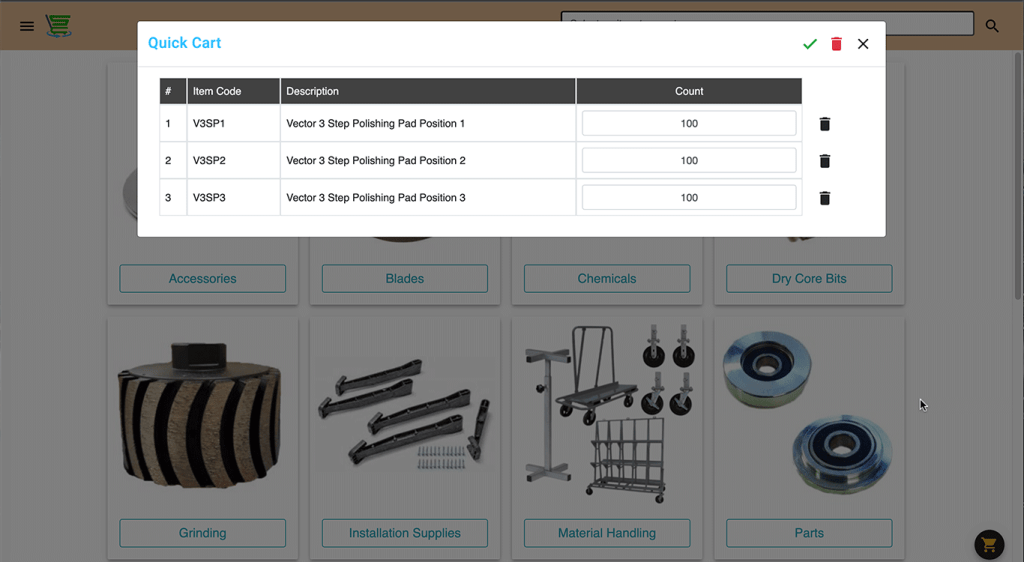Select the count field for V3SP3
Screen dimensions: 1024x562
689,198
